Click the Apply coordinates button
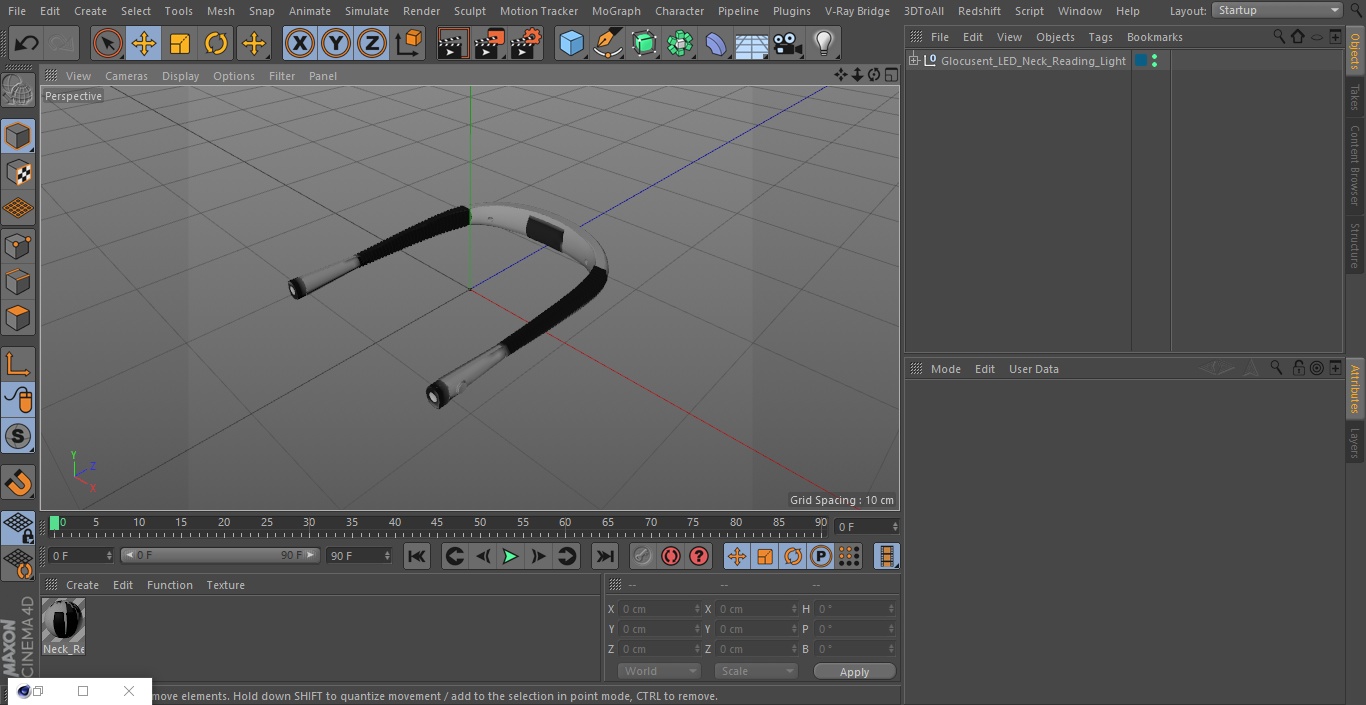The height and width of the screenshot is (705, 1366). point(854,672)
